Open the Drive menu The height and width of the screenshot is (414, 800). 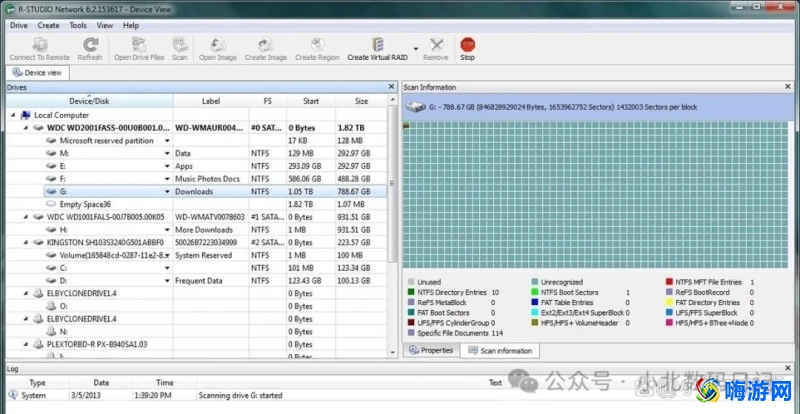click(x=19, y=26)
